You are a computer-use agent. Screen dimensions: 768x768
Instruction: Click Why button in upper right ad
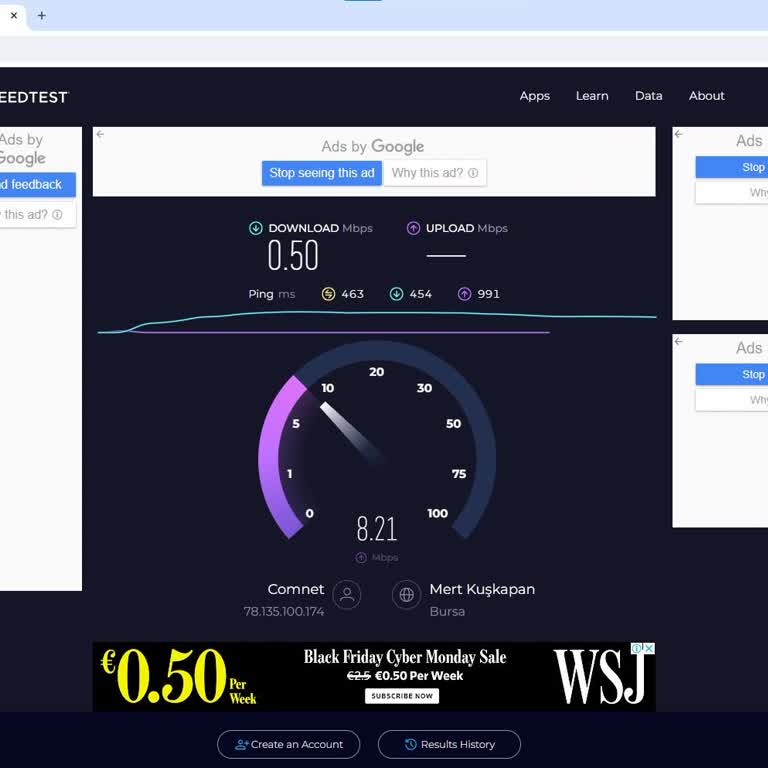pos(732,192)
